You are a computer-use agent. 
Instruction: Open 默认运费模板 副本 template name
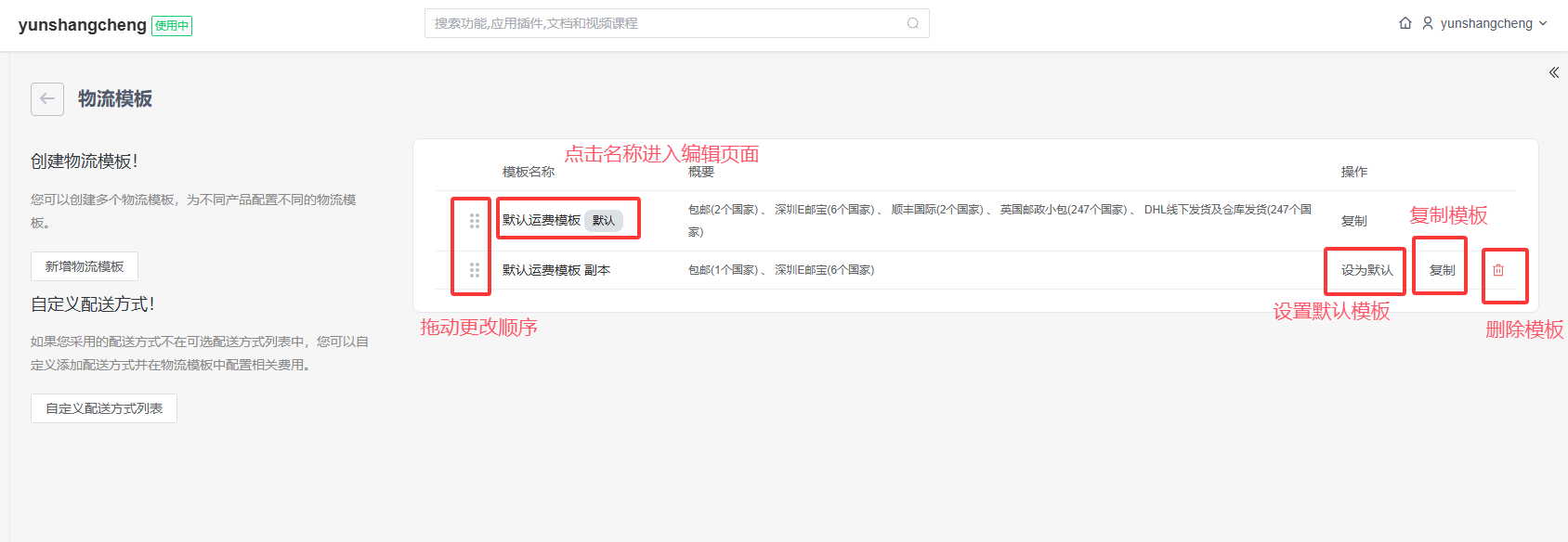555,270
